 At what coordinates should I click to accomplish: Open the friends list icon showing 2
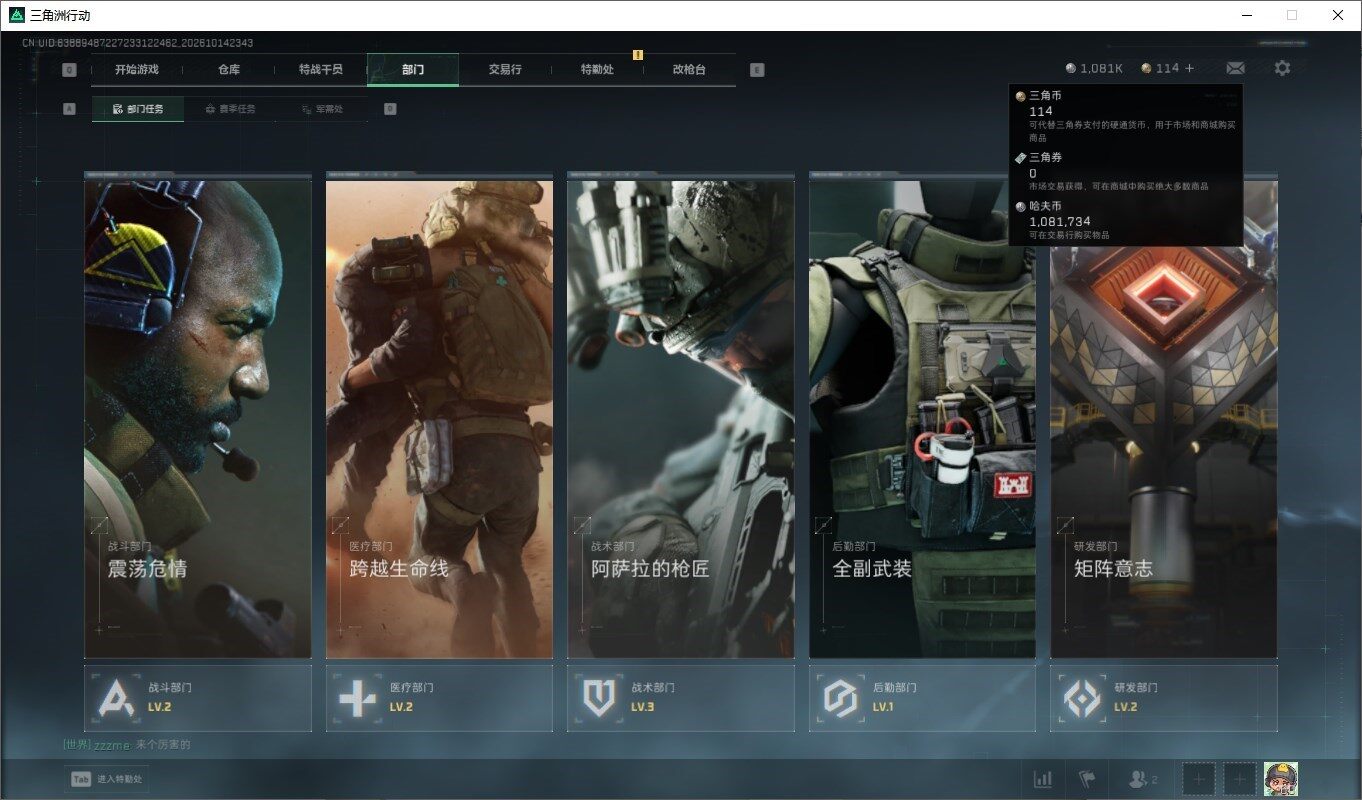coord(1142,779)
